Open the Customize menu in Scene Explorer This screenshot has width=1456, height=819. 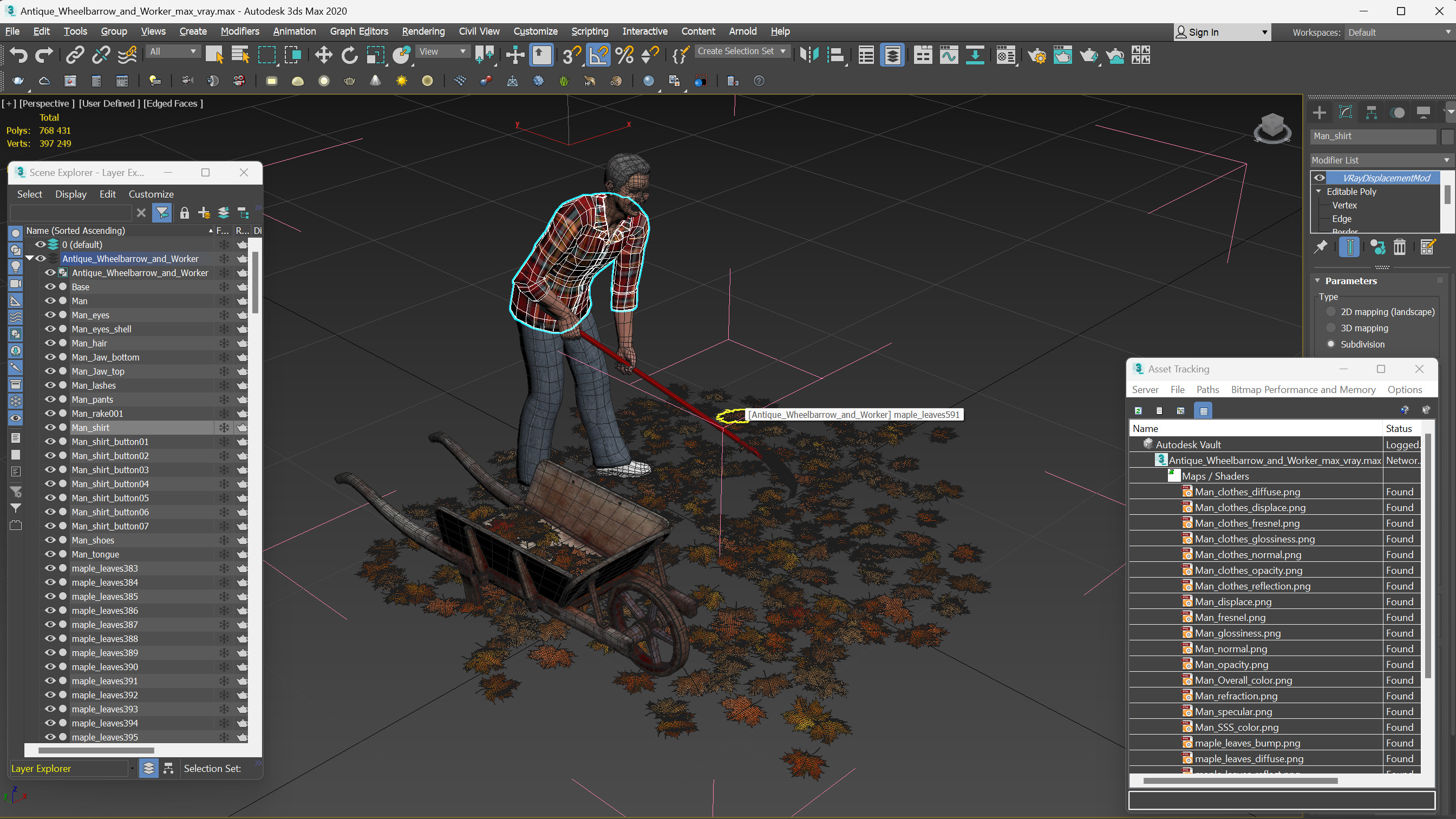click(x=151, y=194)
